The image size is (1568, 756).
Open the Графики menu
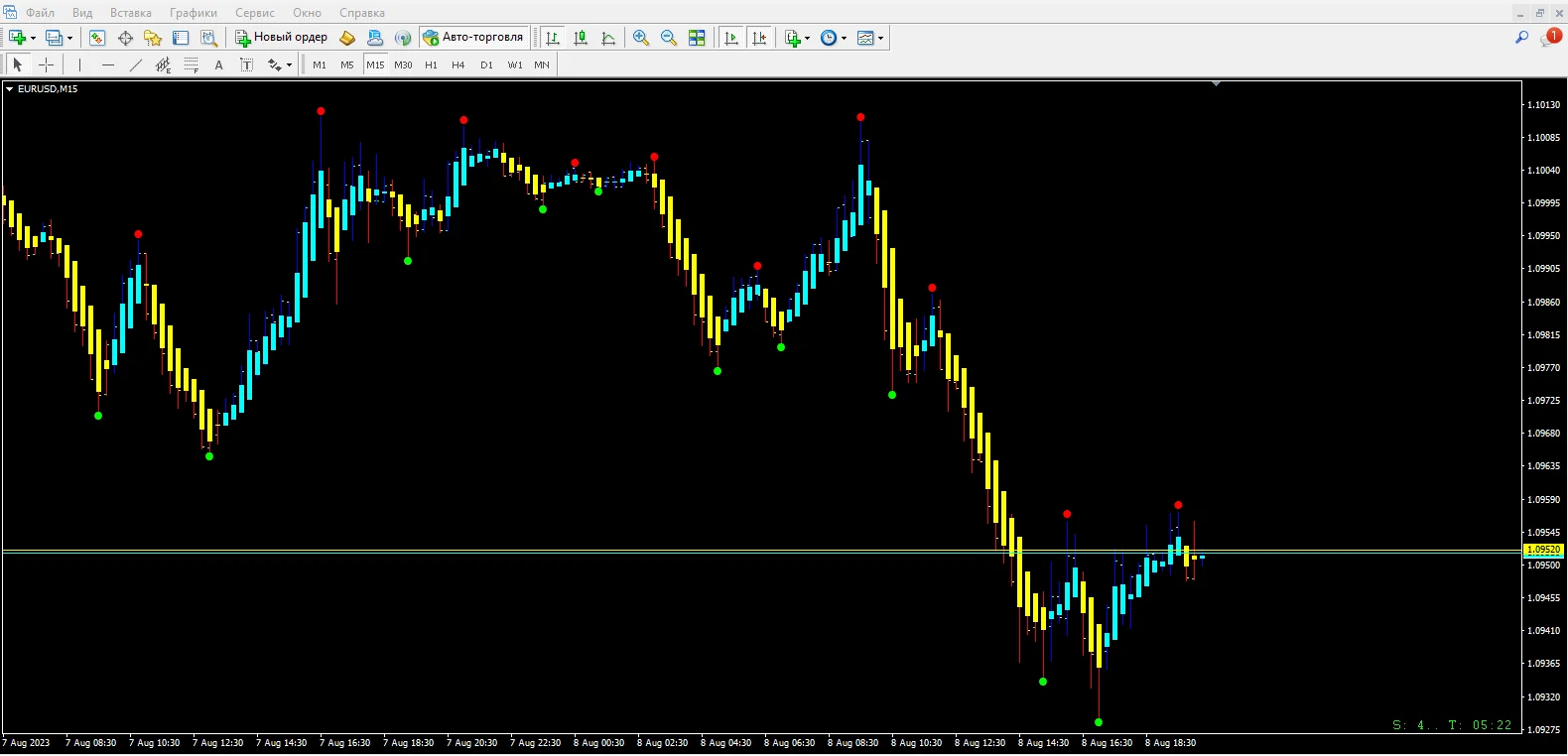[x=194, y=13]
